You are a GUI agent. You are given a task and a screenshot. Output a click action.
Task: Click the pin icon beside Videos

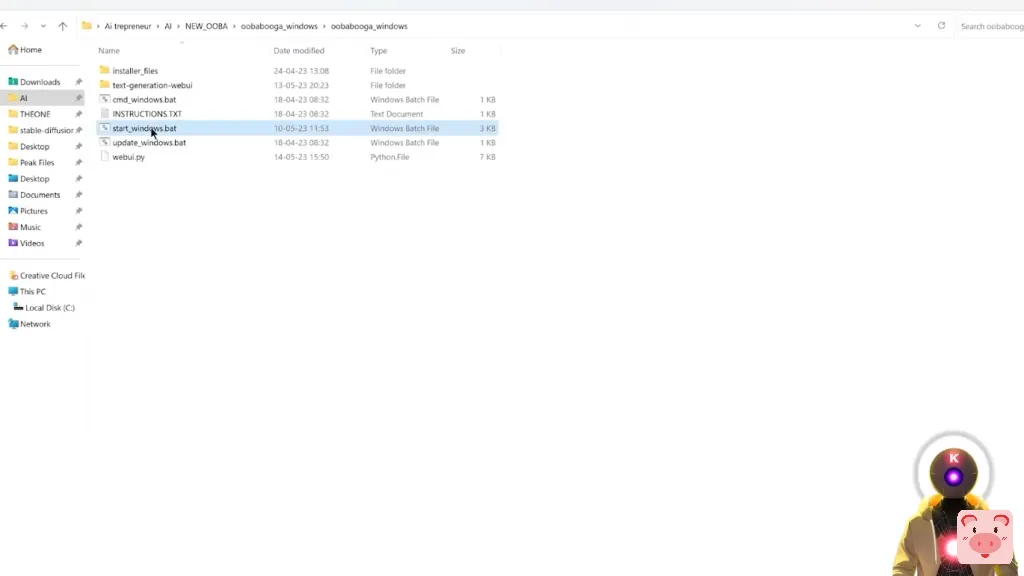tap(78, 243)
